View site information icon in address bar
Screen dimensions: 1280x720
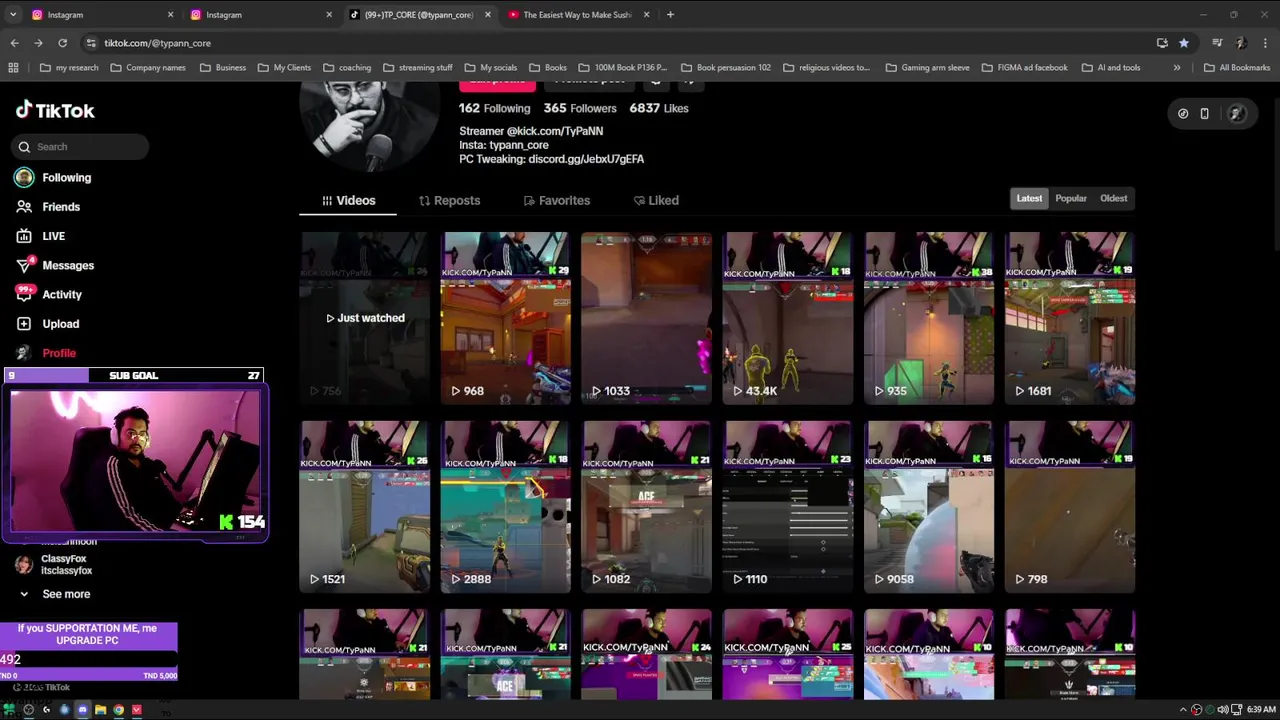tap(91, 43)
